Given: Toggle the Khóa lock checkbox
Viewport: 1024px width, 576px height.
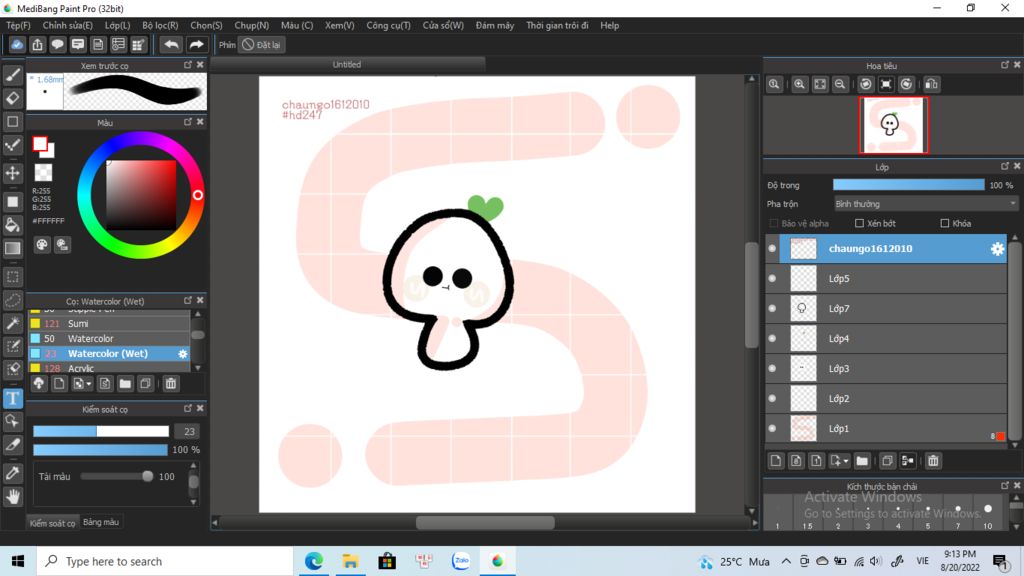Looking at the screenshot, I should coord(944,223).
